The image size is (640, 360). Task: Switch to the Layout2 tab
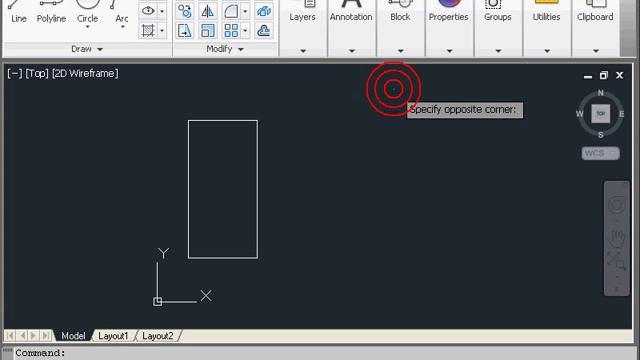pyautogui.click(x=158, y=336)
